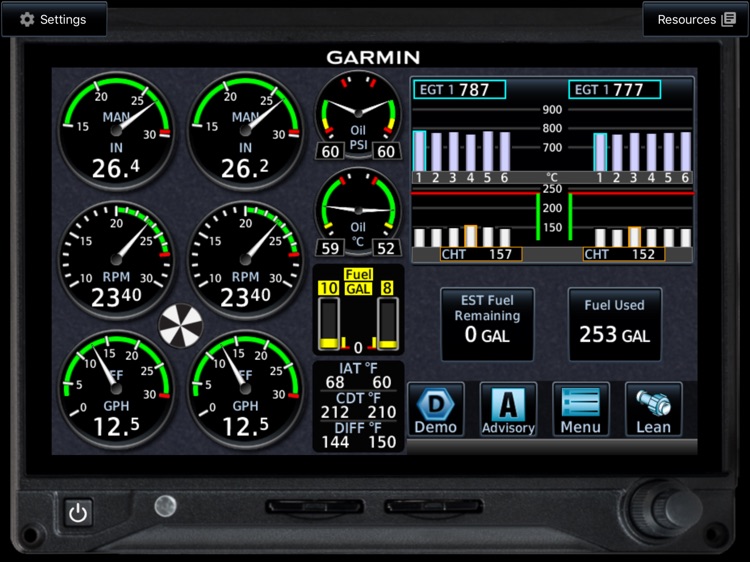Click the left oil temperature value 59
Screen dimensions: 750x562
(x=330, y=248)
